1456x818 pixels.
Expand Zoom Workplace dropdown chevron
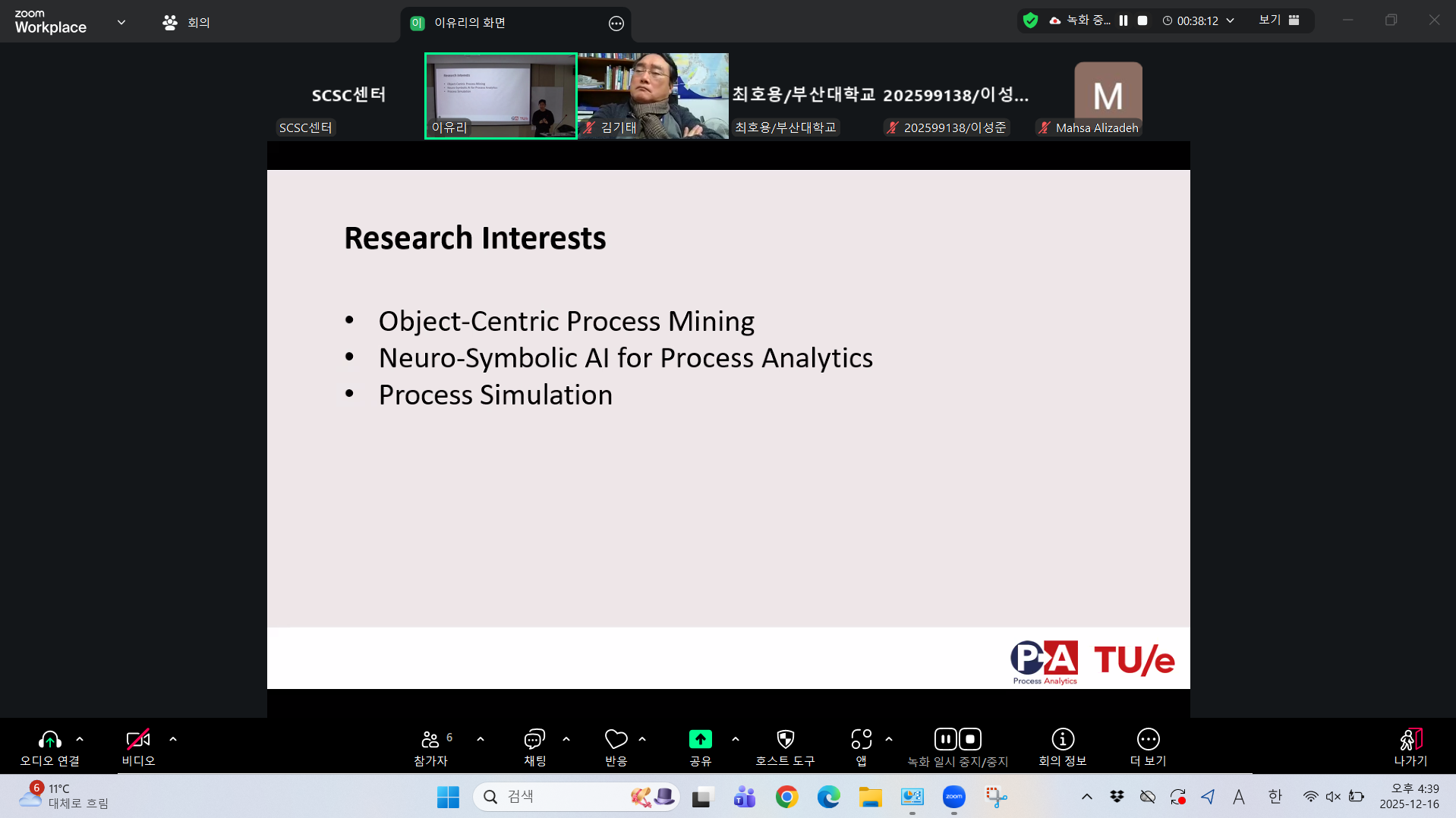(121, 22)
